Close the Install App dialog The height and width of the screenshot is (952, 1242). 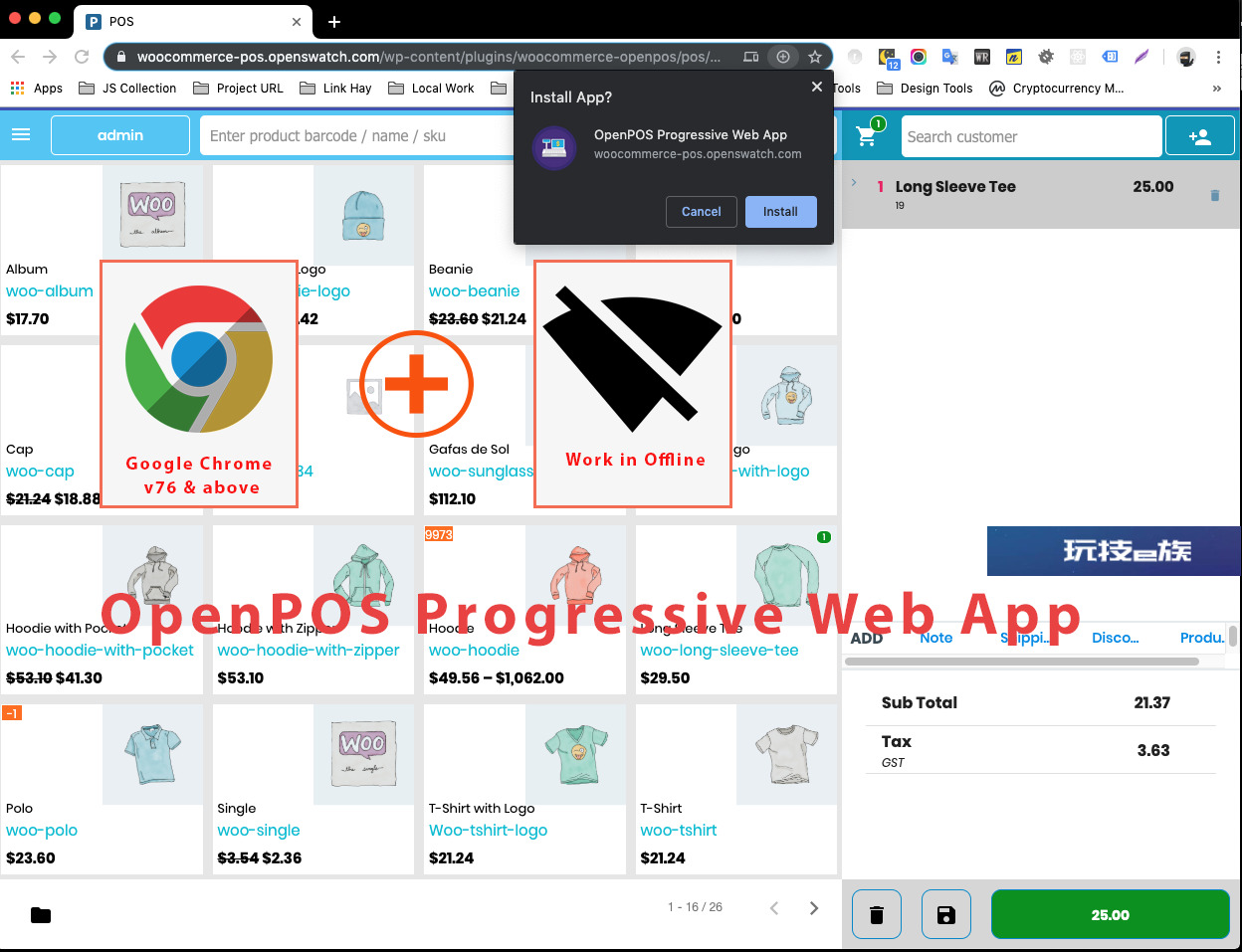click(817, 87)
